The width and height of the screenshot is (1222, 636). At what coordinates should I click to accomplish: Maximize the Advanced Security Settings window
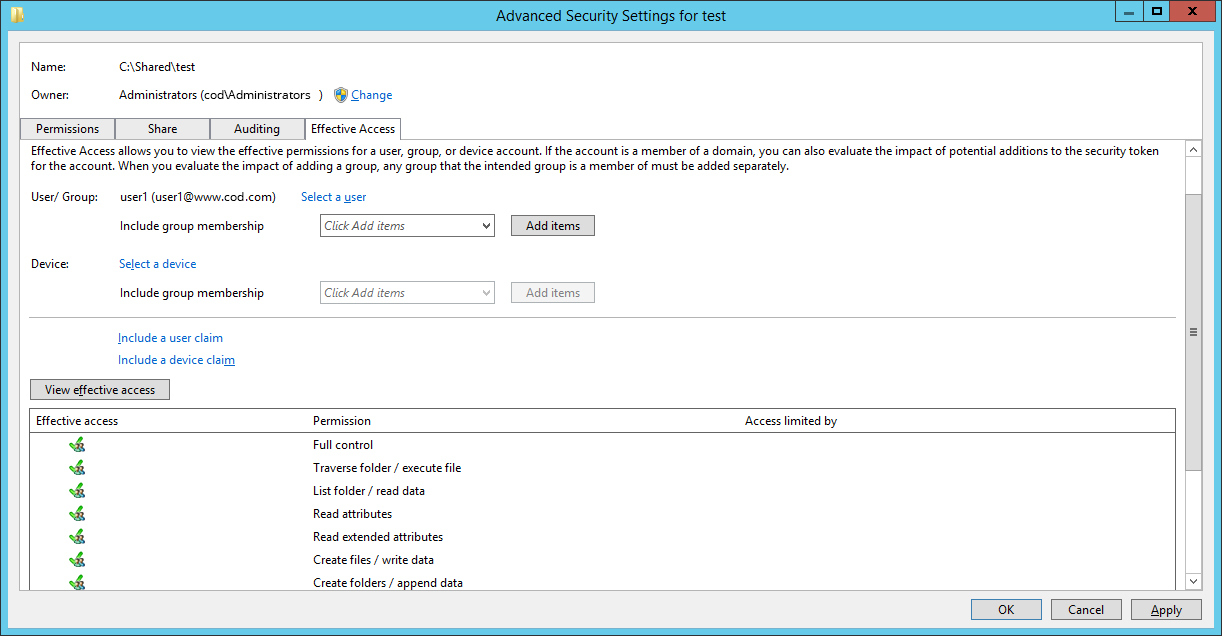click(1156, 11)
